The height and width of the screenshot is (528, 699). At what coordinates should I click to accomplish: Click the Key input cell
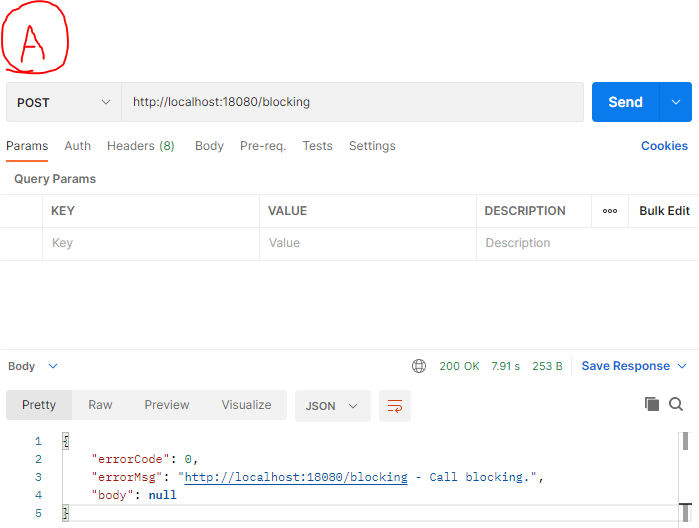[151, 243]
